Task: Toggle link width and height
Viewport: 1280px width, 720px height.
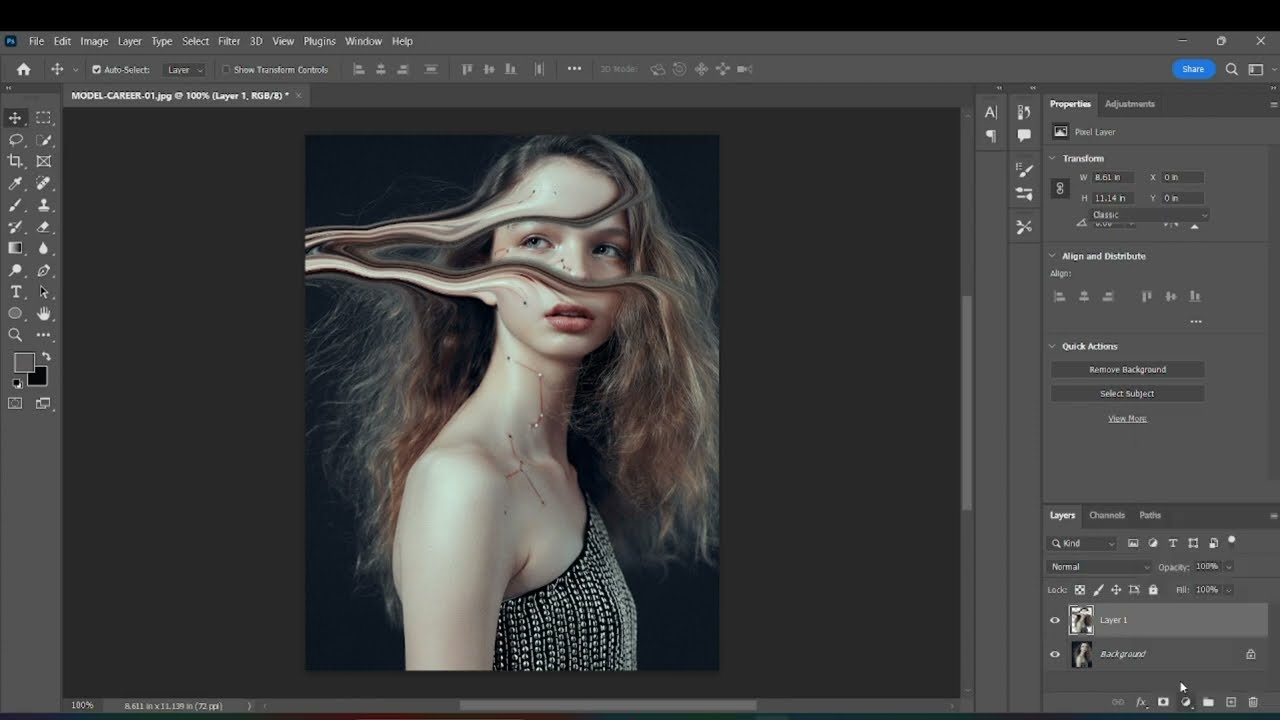Action: click(1060, 188)
